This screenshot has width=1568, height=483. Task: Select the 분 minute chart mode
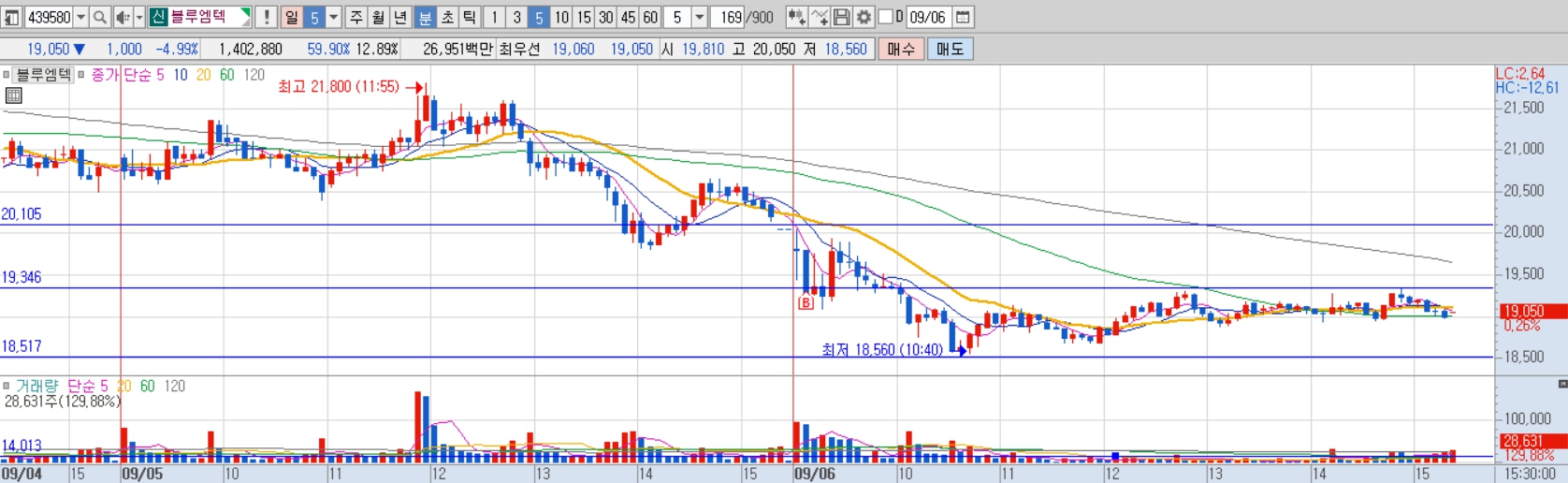click(x=424, y=18)
